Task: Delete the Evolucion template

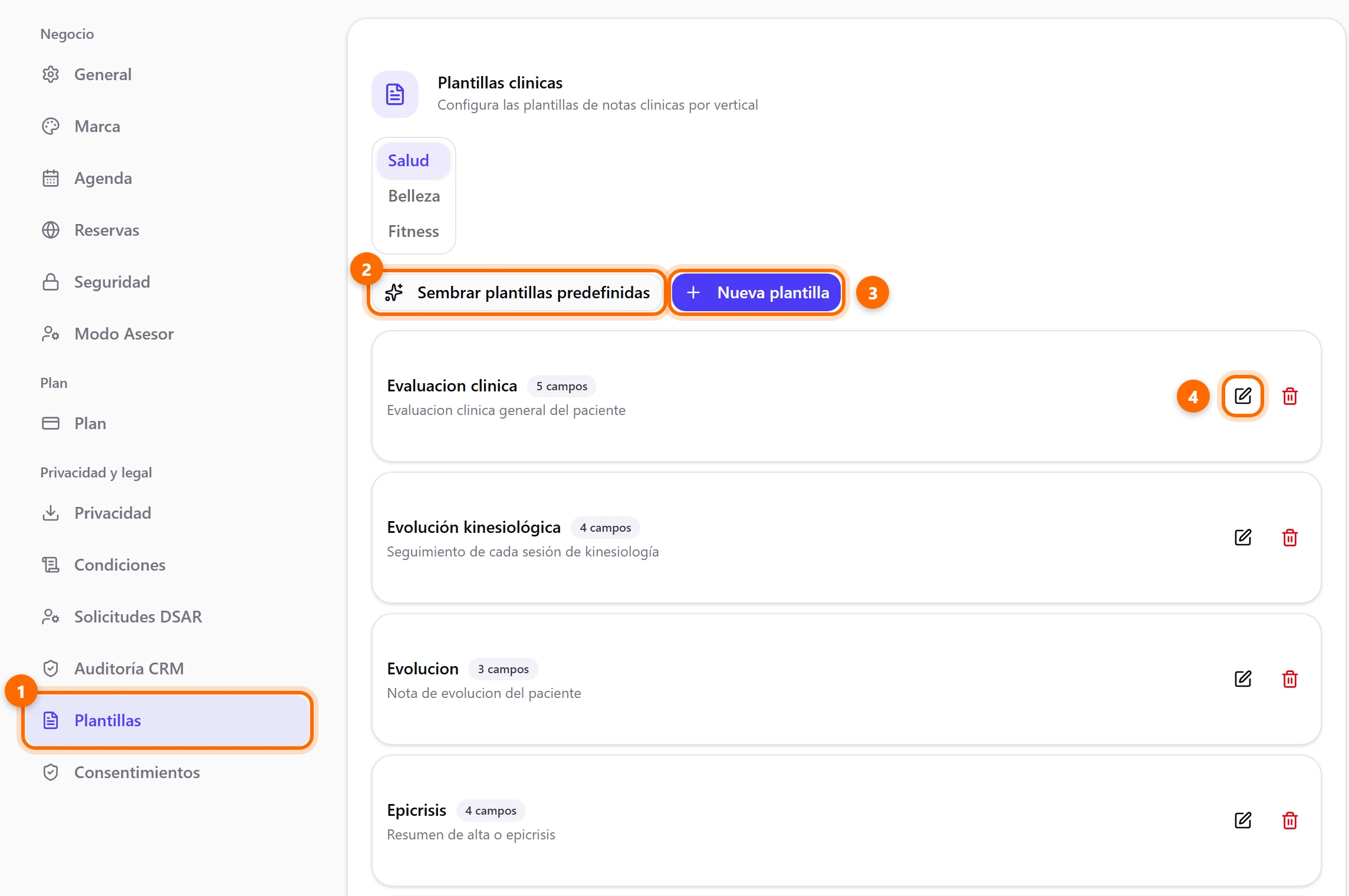Action: (x=1290, y=679)
